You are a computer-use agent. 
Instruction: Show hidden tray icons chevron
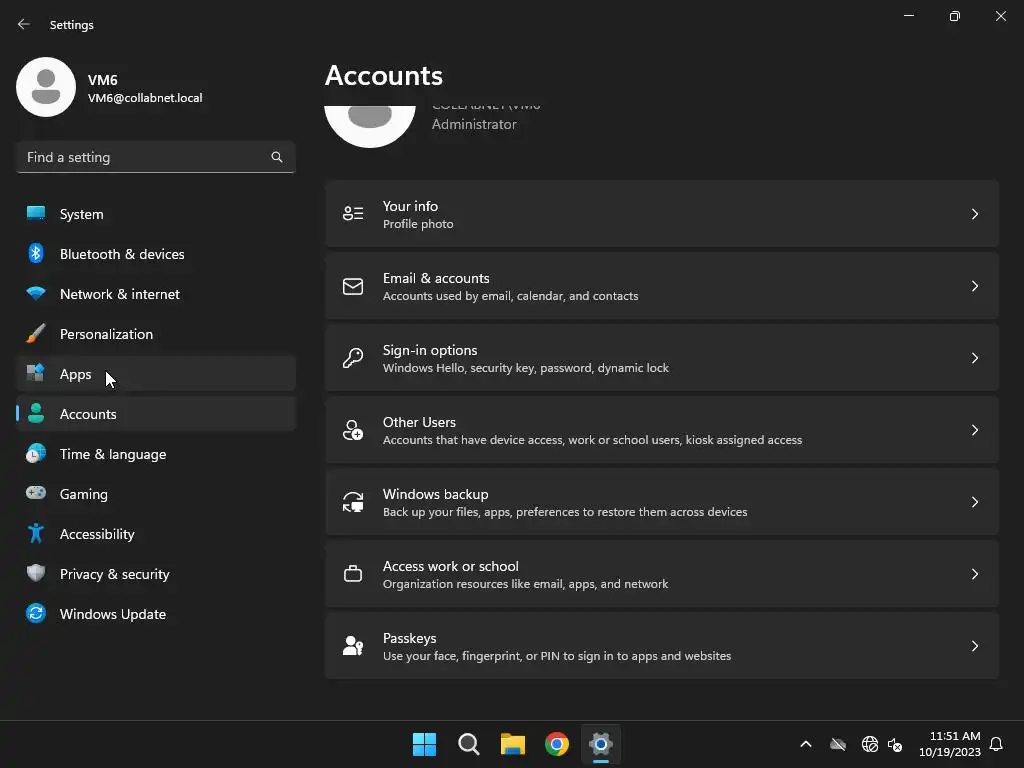[x=806, y=744]
